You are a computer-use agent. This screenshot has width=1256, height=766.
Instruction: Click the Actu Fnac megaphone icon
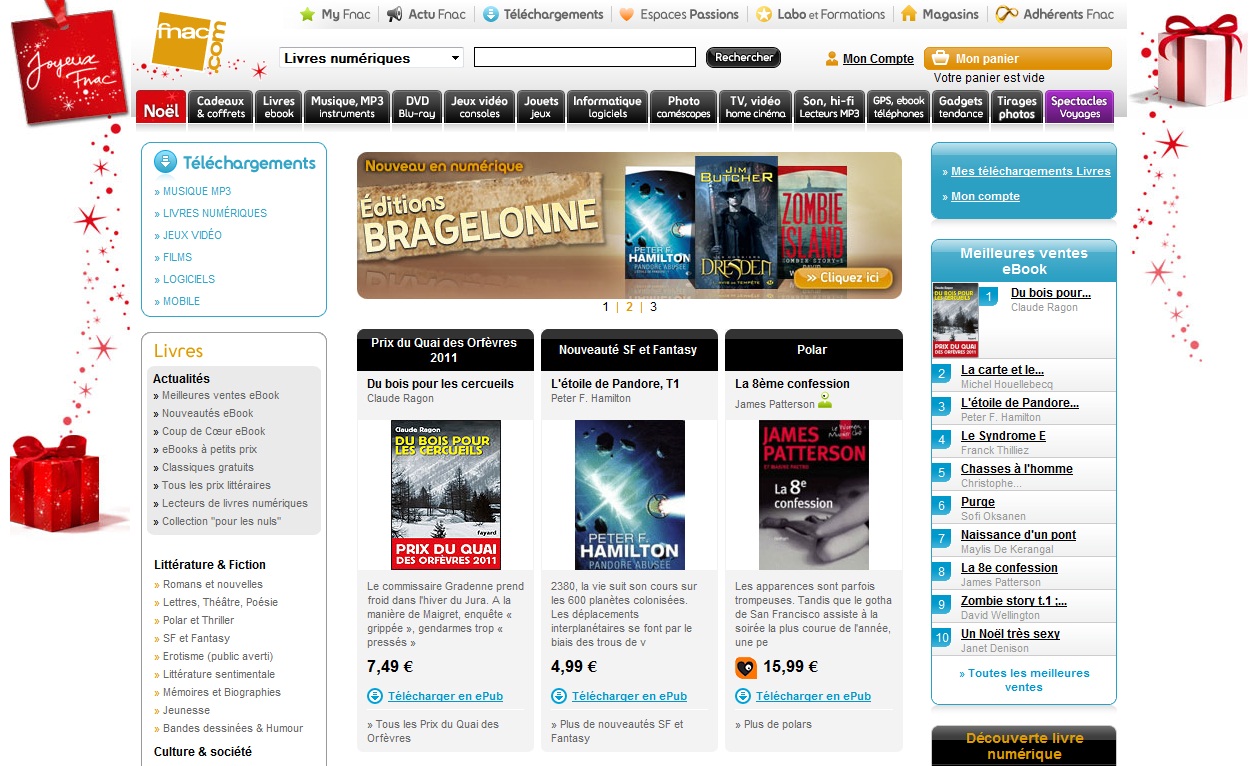(394, 14)
